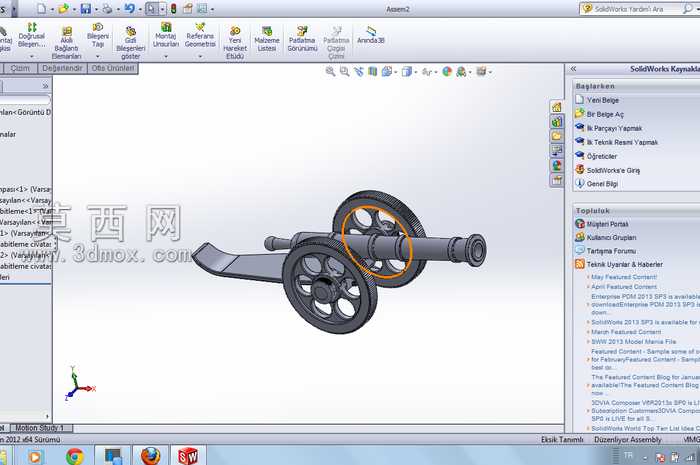This screenshot has width=700, height=465.
Task: Open İlk Parçayı Yapmak tutorial
Action: [614, 128]
